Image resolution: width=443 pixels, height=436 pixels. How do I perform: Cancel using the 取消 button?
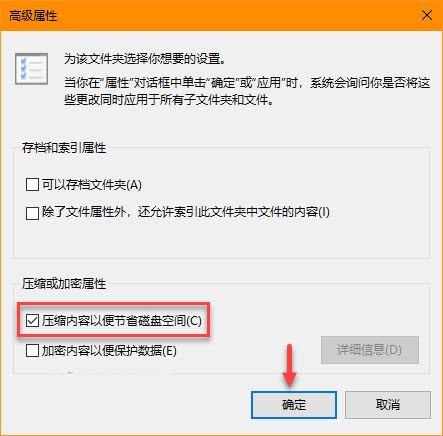388,405
